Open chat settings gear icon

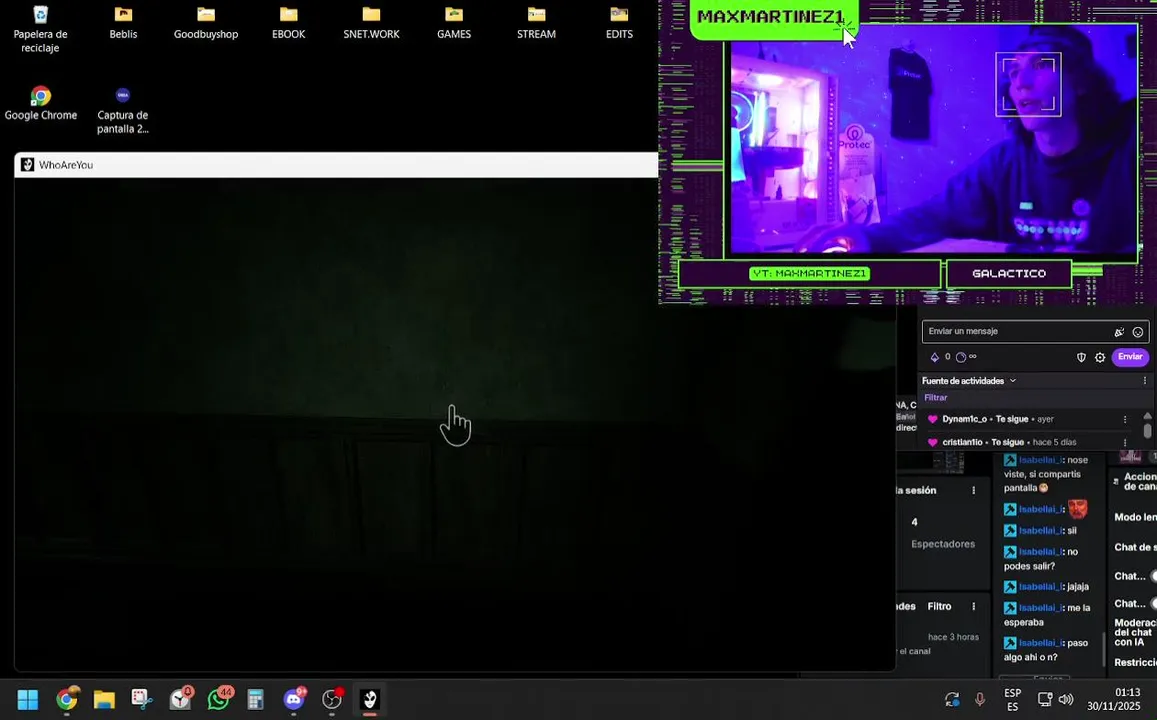[x=1099, y=357]
